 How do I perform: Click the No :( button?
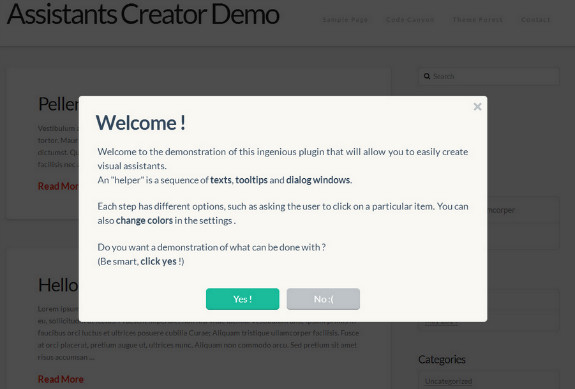(x=323, y=299)
